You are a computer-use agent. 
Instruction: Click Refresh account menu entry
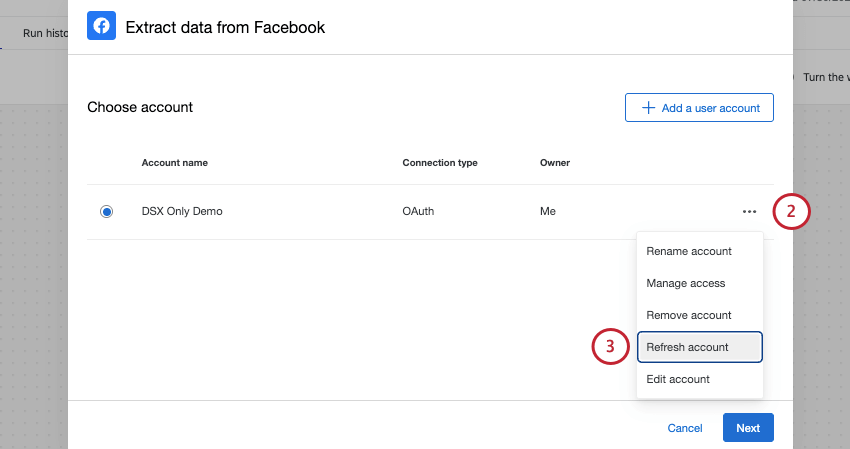[x=688, y=347]
